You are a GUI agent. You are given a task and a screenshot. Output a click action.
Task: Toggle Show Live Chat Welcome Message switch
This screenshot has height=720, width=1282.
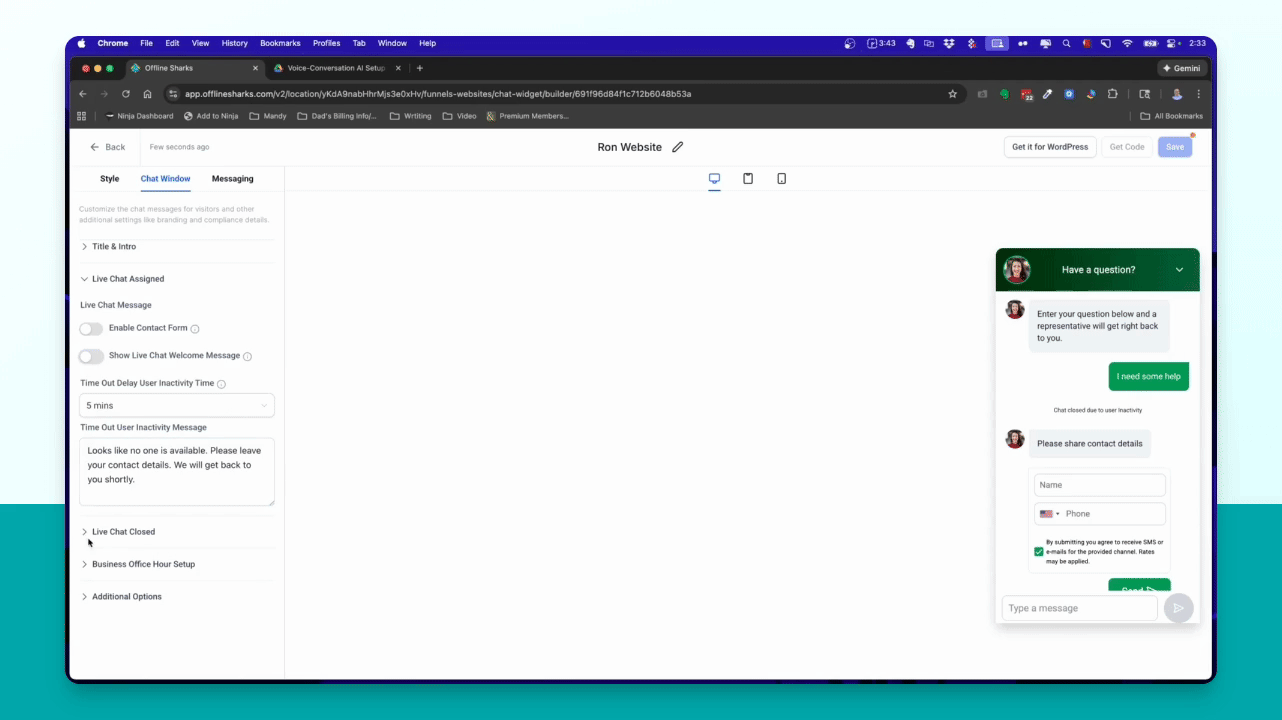(91, 356)
